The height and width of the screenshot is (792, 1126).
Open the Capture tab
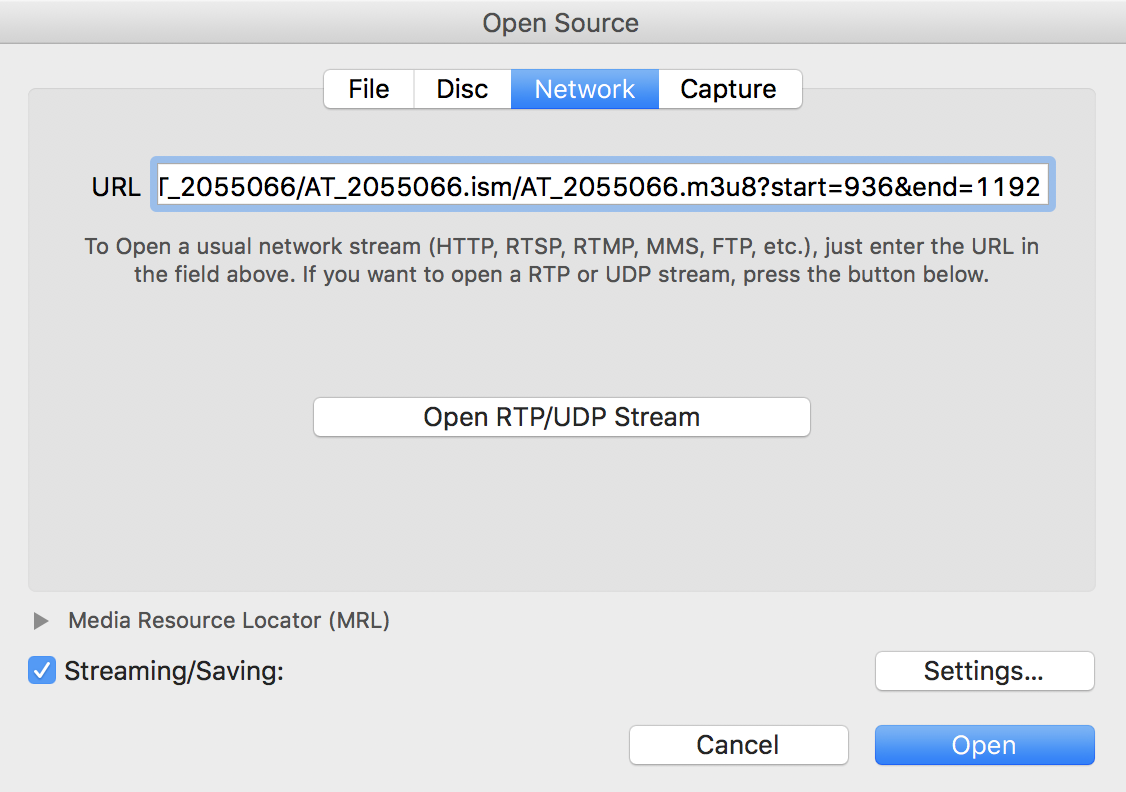pos(729,89)
